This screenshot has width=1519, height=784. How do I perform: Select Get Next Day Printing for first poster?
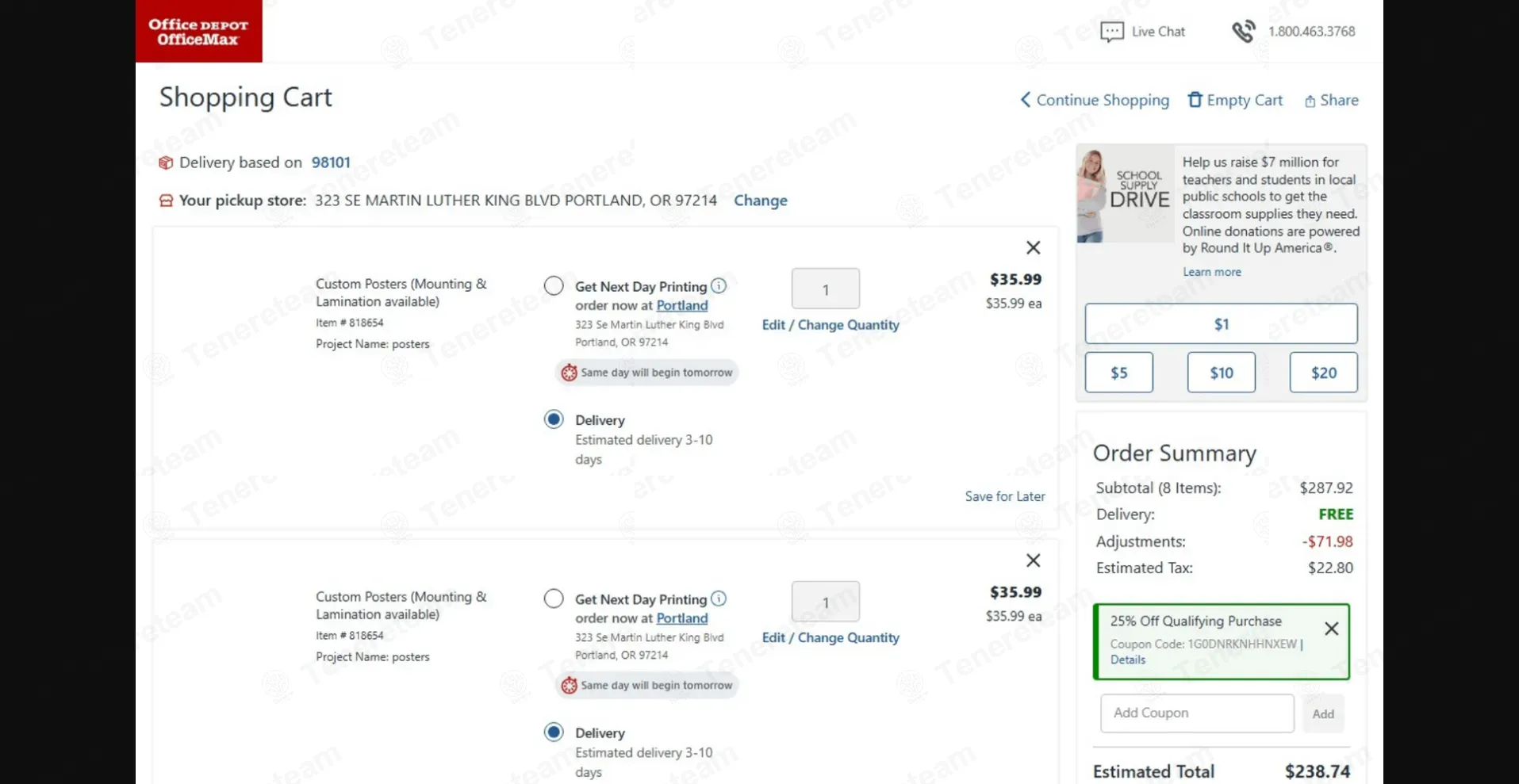click(554, 285)
